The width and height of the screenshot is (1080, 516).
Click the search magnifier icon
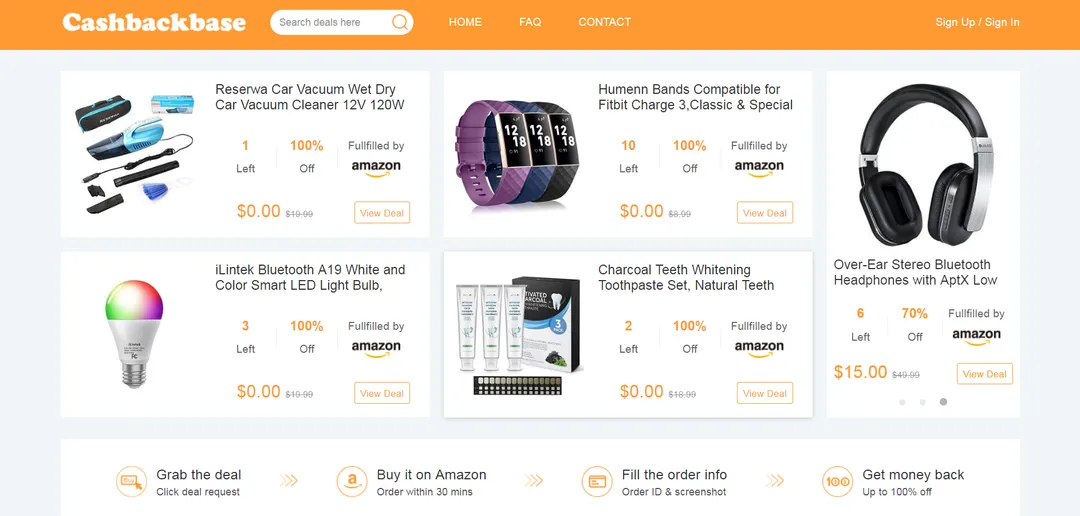(399, 22)
